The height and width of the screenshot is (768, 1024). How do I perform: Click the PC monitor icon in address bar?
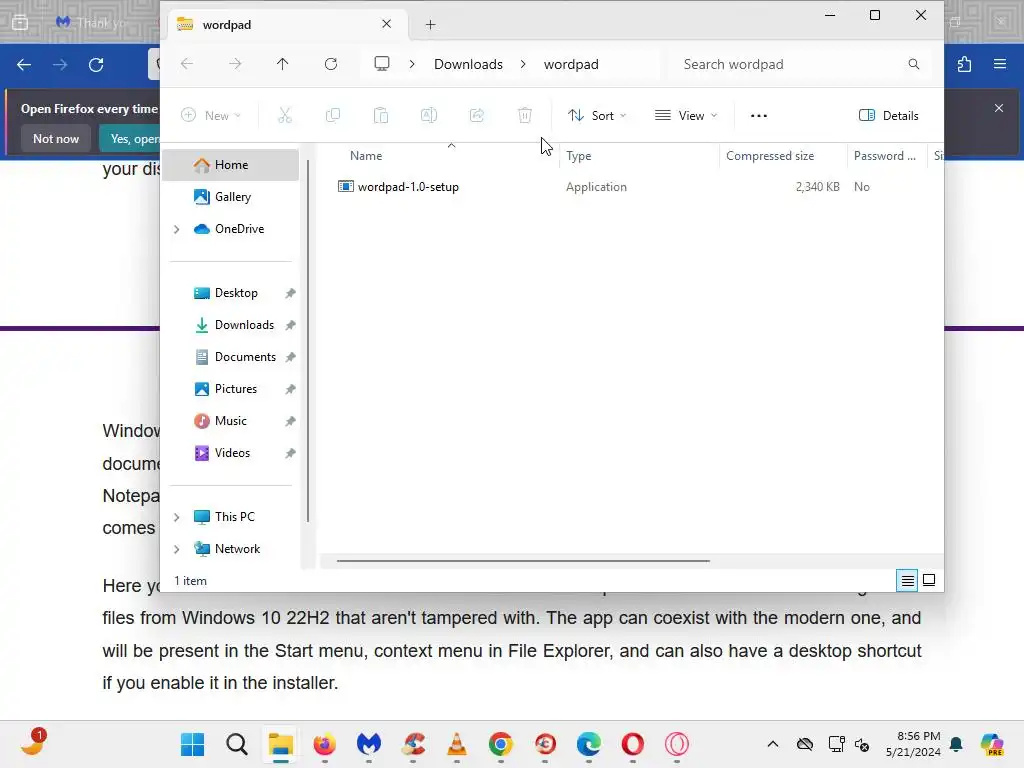click(382, 64)
